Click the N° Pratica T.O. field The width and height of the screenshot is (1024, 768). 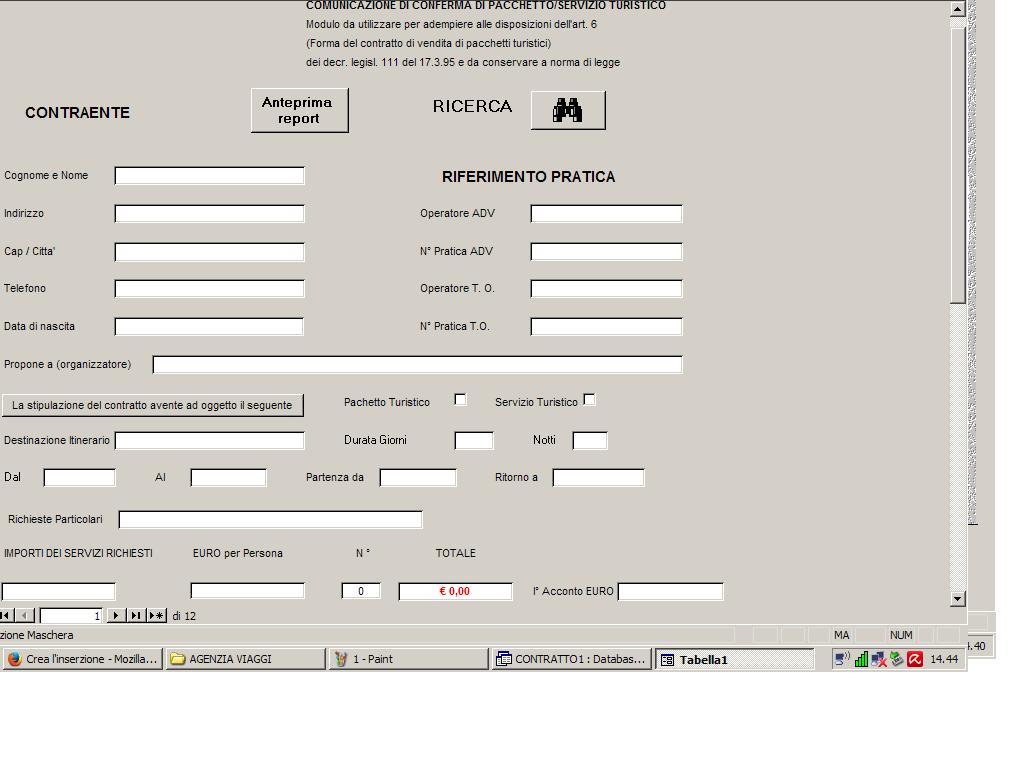(x=607, y=327)
